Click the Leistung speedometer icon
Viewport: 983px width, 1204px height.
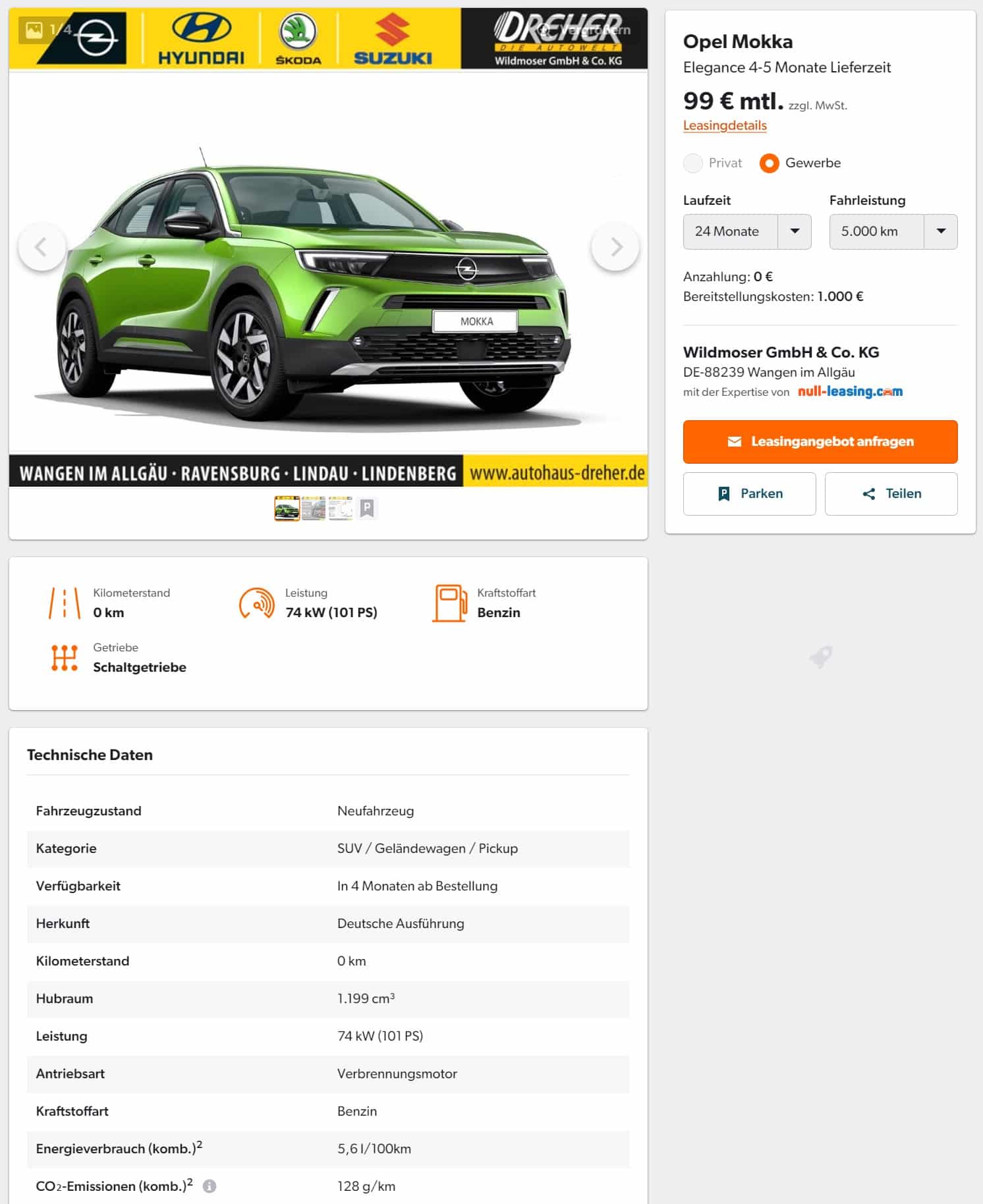256,603
